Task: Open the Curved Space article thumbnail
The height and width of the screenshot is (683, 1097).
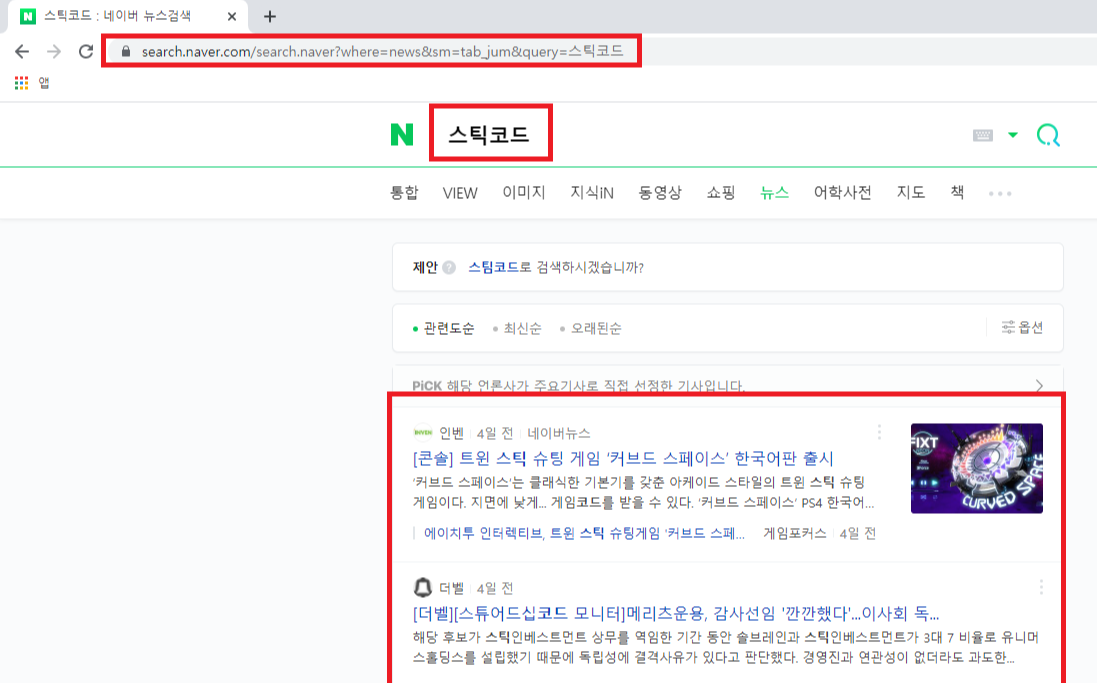Action: 977,468
